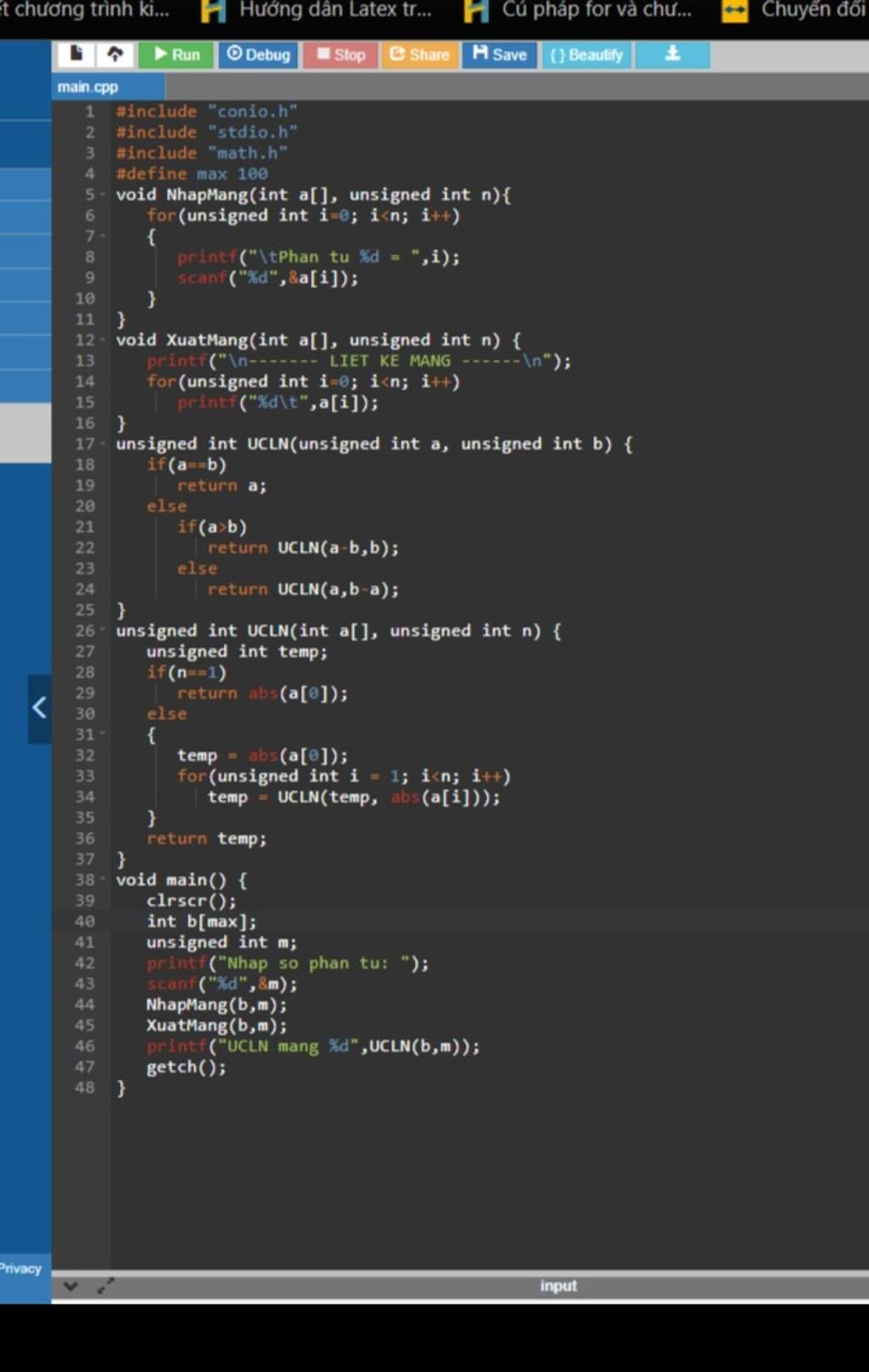Stop program execution
Viewport: 869px width, 1372px height.
340,54
